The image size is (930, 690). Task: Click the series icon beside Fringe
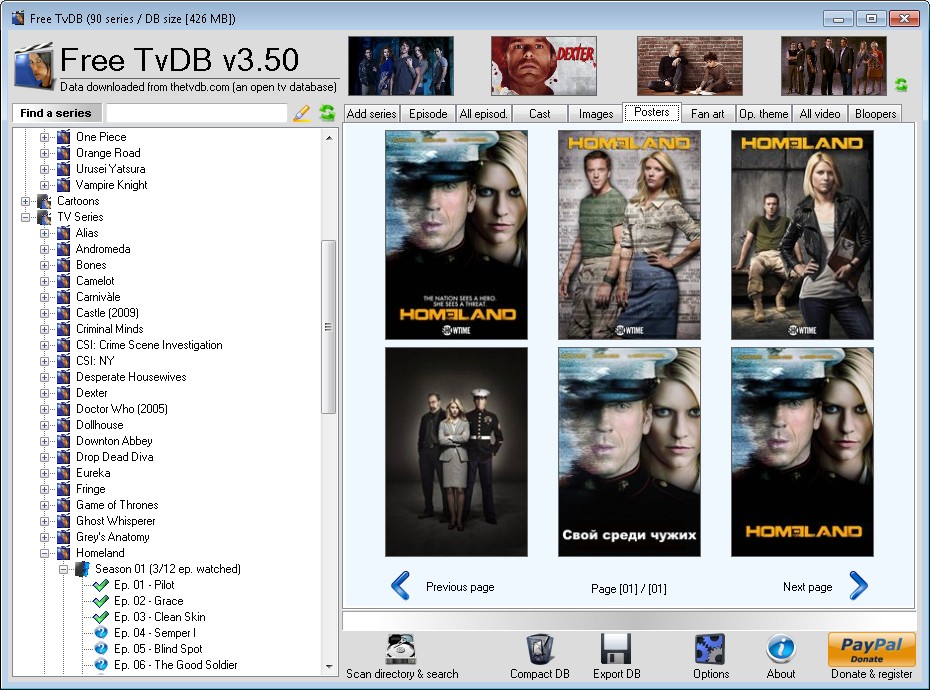(x=63, y=489)
